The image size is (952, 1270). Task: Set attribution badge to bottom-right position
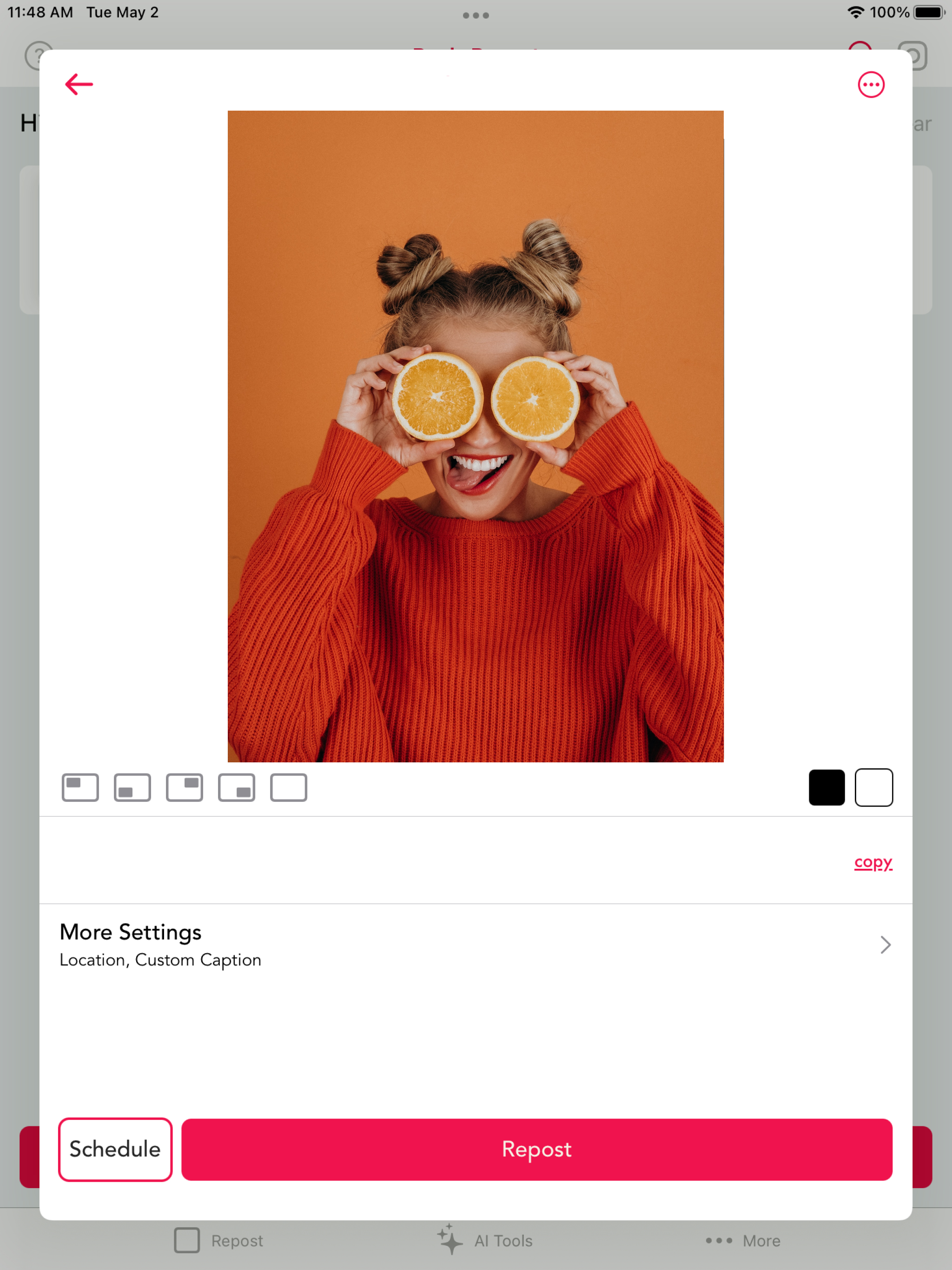tap(237, 787)
